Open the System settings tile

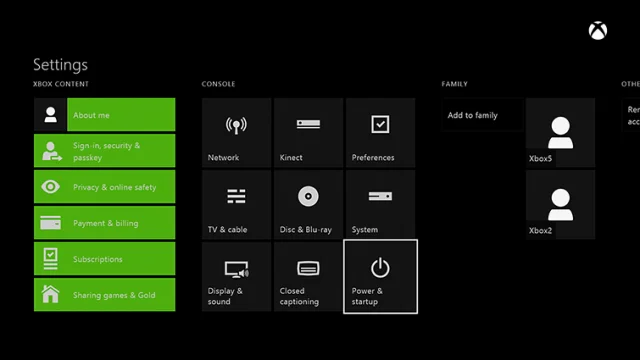tap(380, 204)
